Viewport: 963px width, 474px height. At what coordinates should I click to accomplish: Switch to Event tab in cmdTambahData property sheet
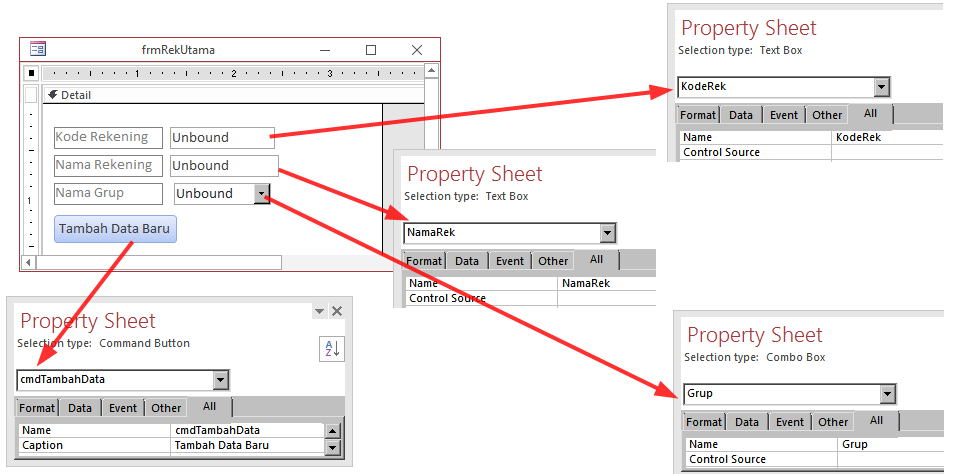click(x=123, y=408)
